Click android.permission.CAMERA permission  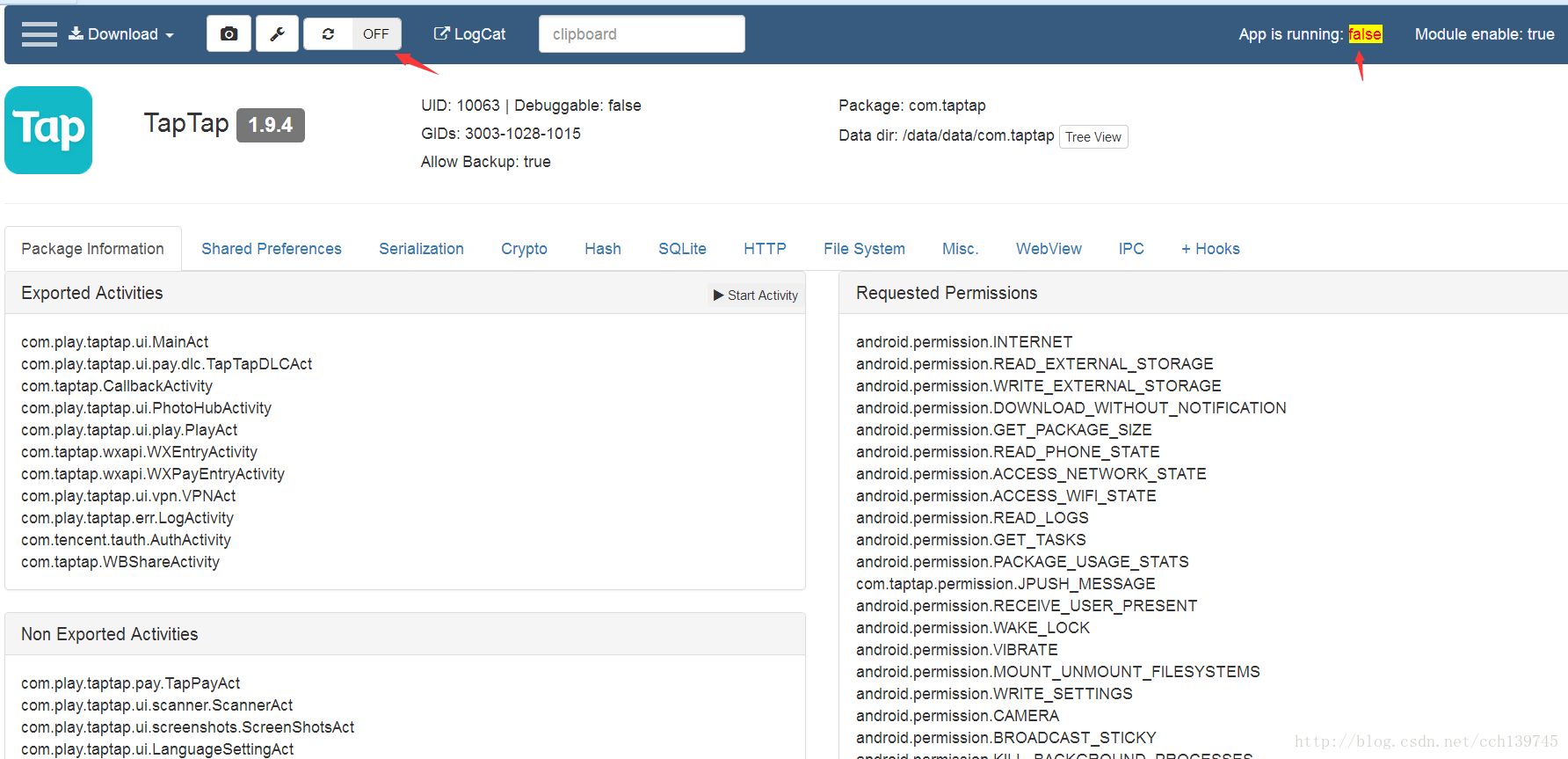tap(958, 716)
